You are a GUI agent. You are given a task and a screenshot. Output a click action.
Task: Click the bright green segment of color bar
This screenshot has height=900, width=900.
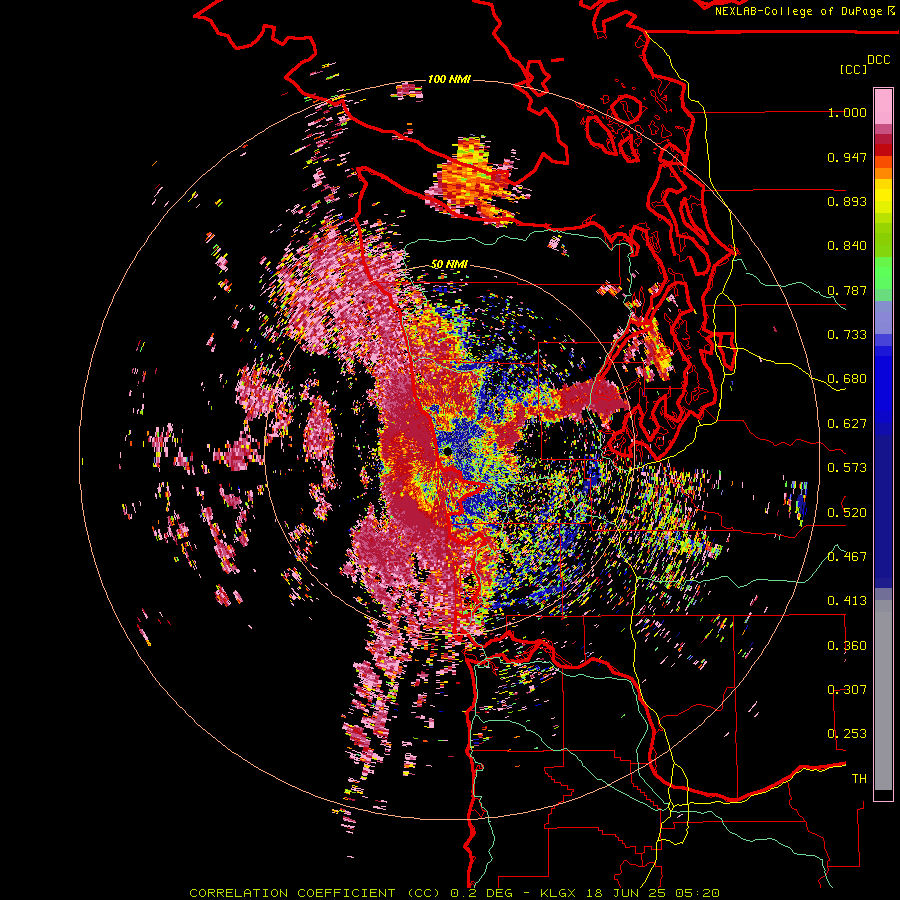[883, 273]
